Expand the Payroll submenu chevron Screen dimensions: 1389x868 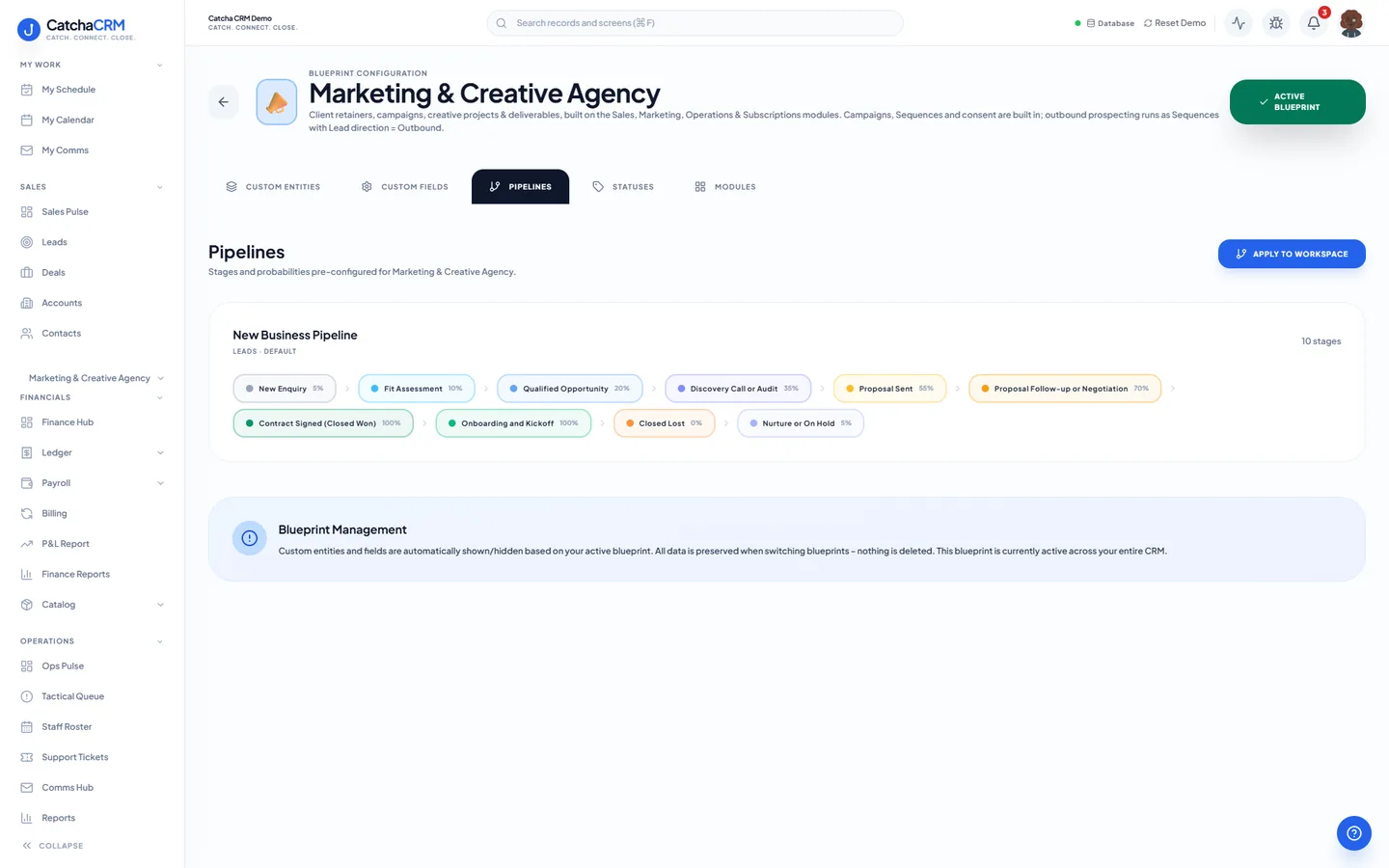pyautogui.click(x=160, y=483)
